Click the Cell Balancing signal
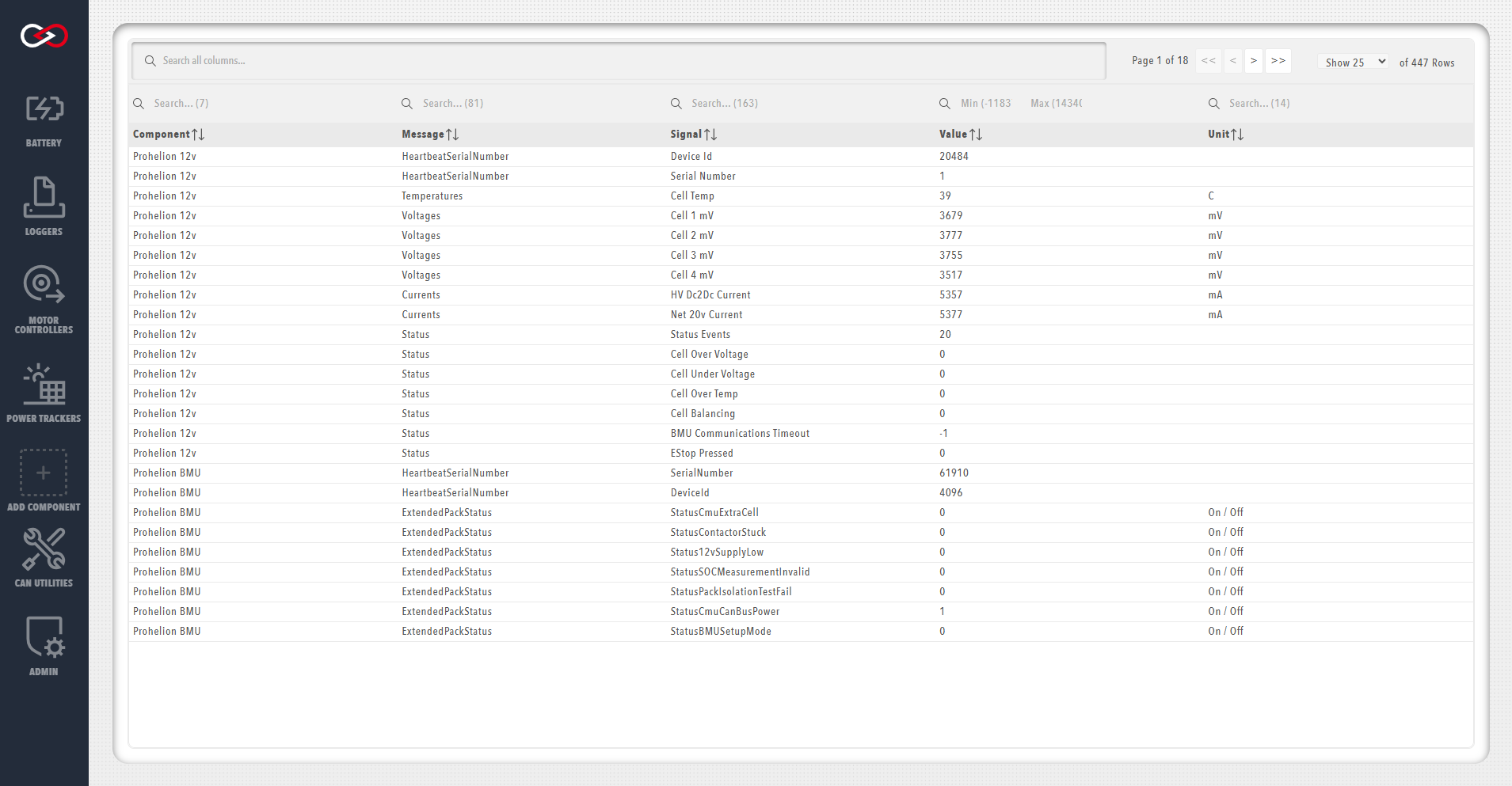 point(703,414)
